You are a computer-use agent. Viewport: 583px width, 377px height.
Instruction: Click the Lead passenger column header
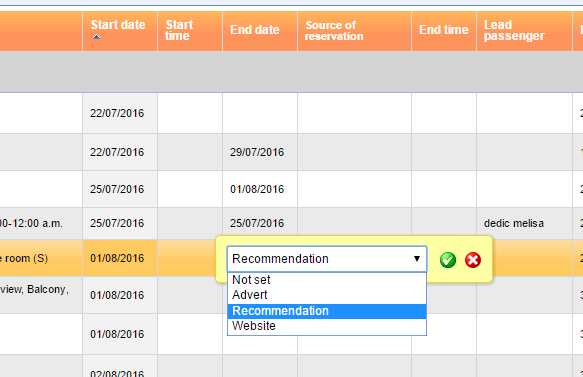514,30
